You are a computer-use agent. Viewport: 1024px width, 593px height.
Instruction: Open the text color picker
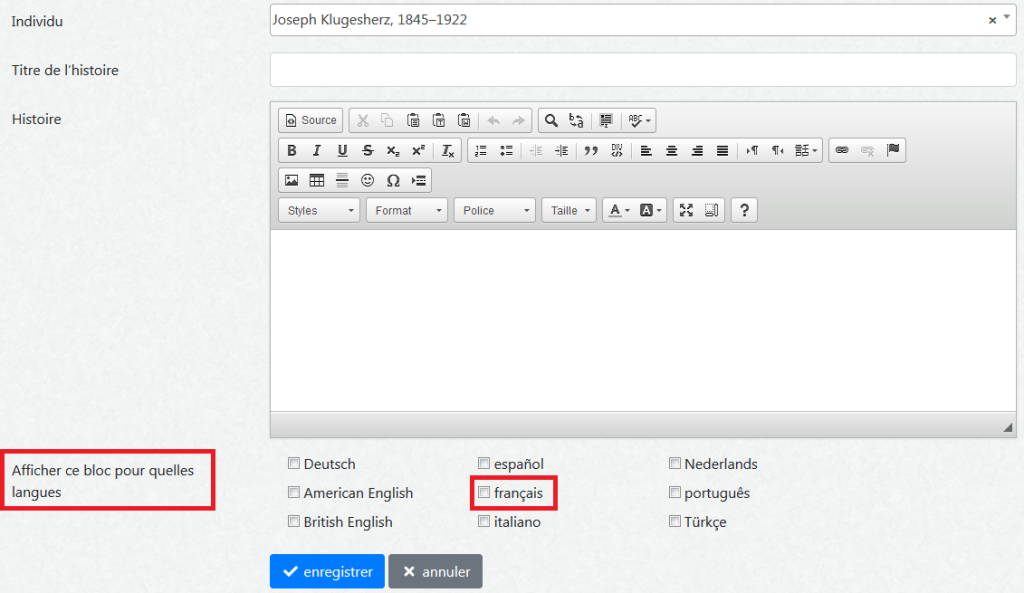619,211
